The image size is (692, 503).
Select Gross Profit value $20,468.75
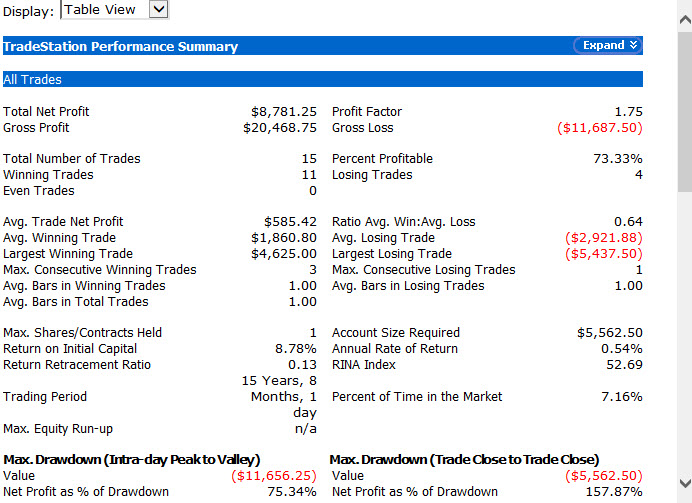[280, 128]
